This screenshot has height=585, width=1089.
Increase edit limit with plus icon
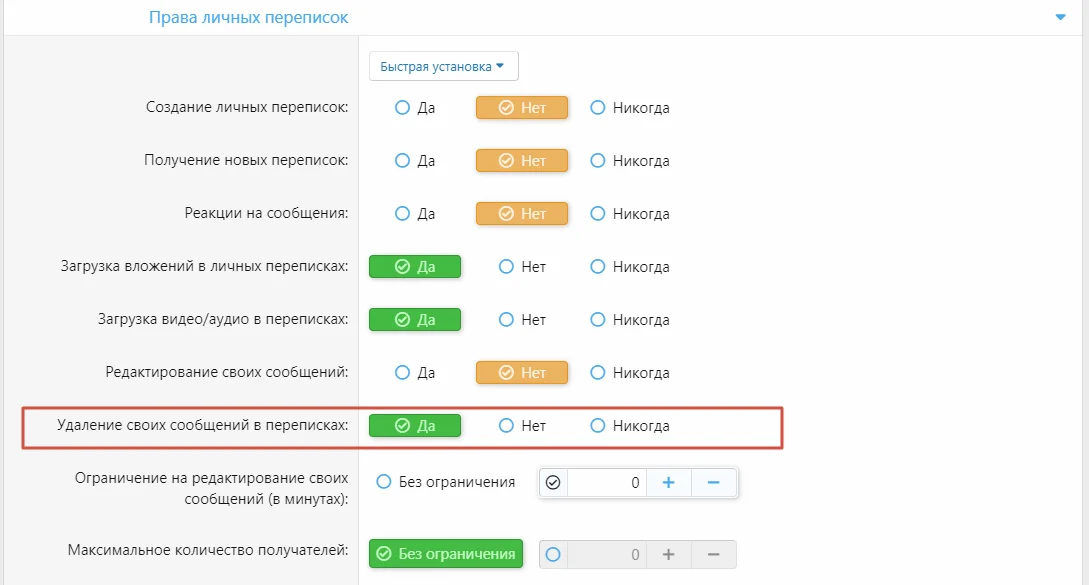(x=668, y=482)
